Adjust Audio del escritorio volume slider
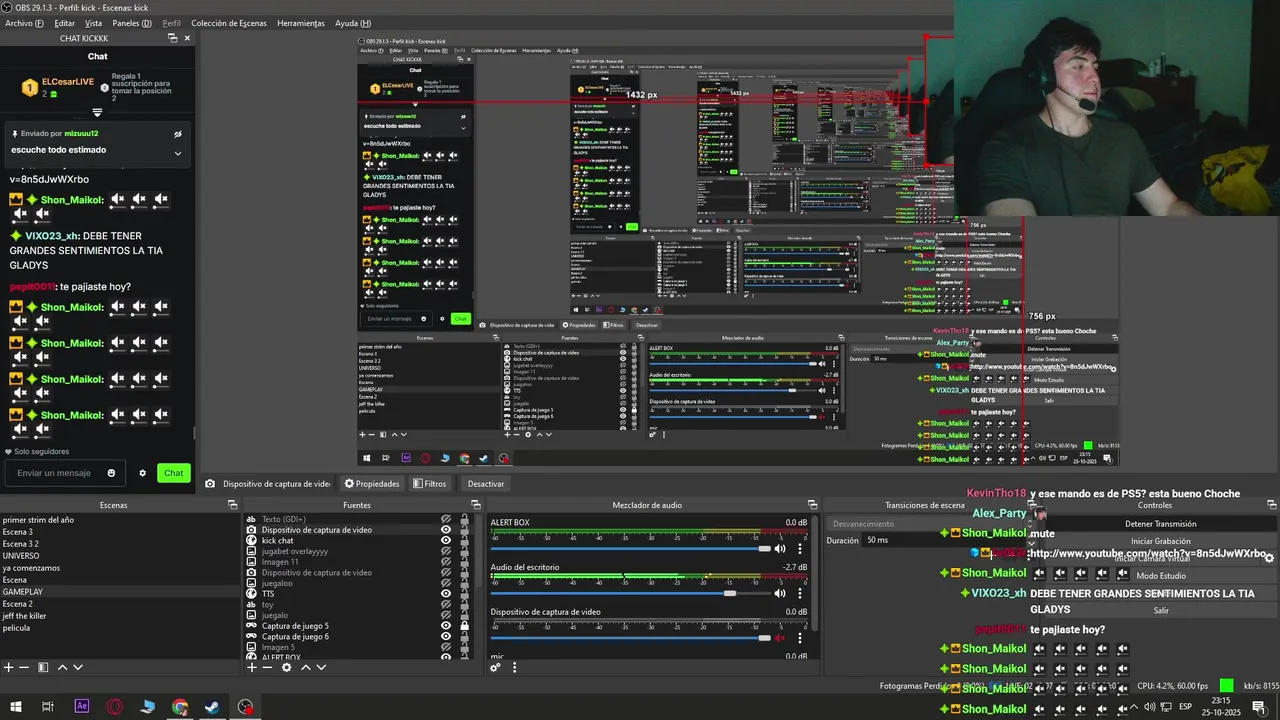Image resolution: width=1280 pixels, height=720 pixels. 631,593
